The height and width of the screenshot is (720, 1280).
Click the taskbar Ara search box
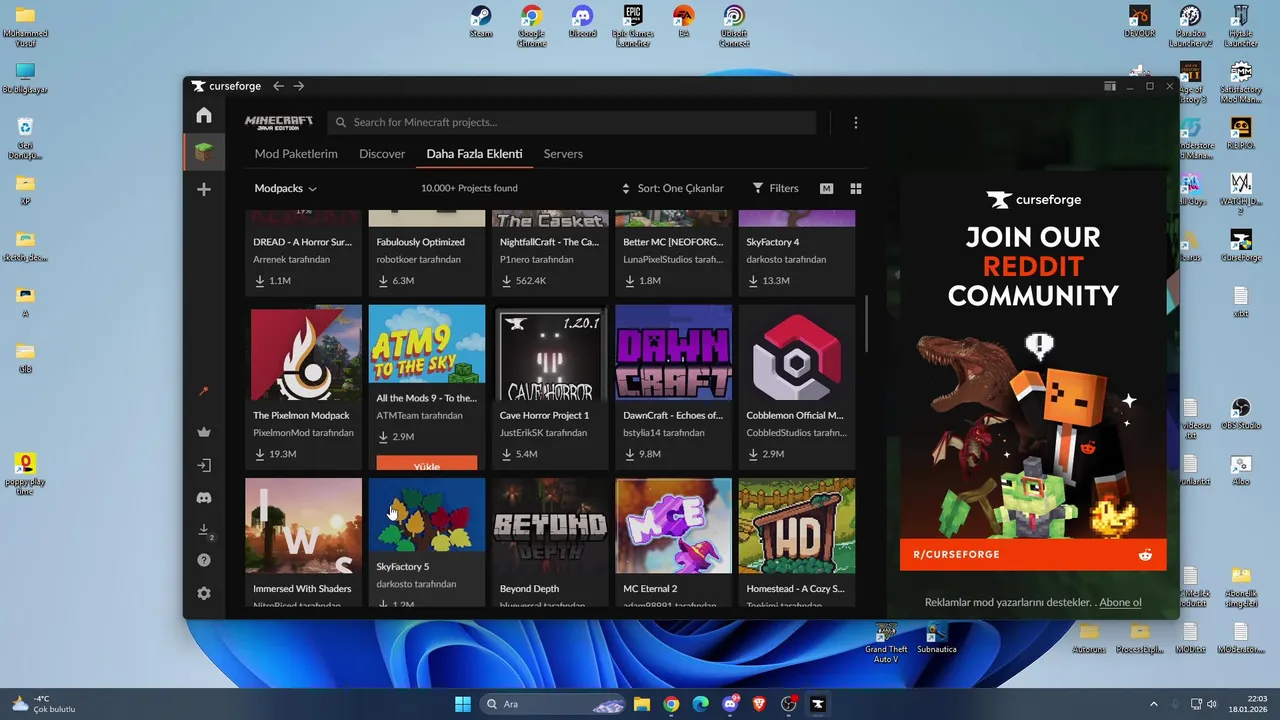553,704
